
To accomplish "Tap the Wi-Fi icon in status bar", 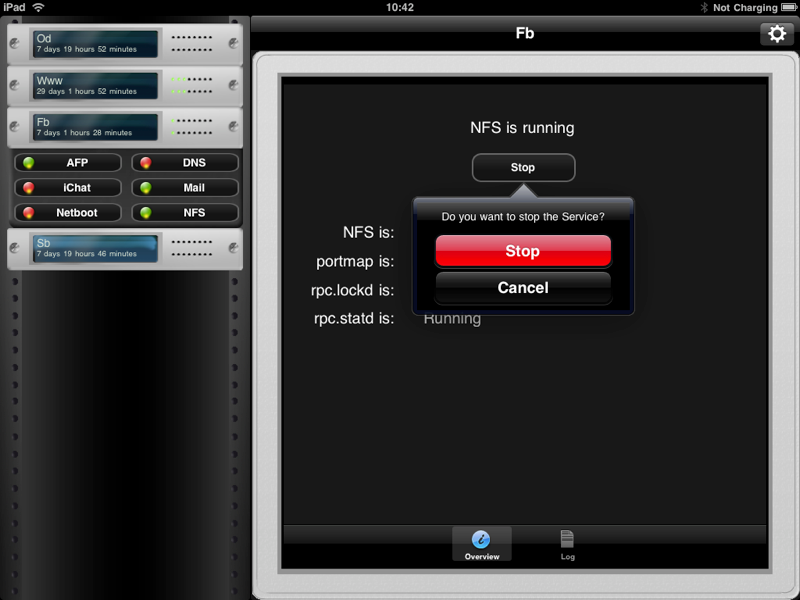I will pyautogui.click(x=38, y=7).
